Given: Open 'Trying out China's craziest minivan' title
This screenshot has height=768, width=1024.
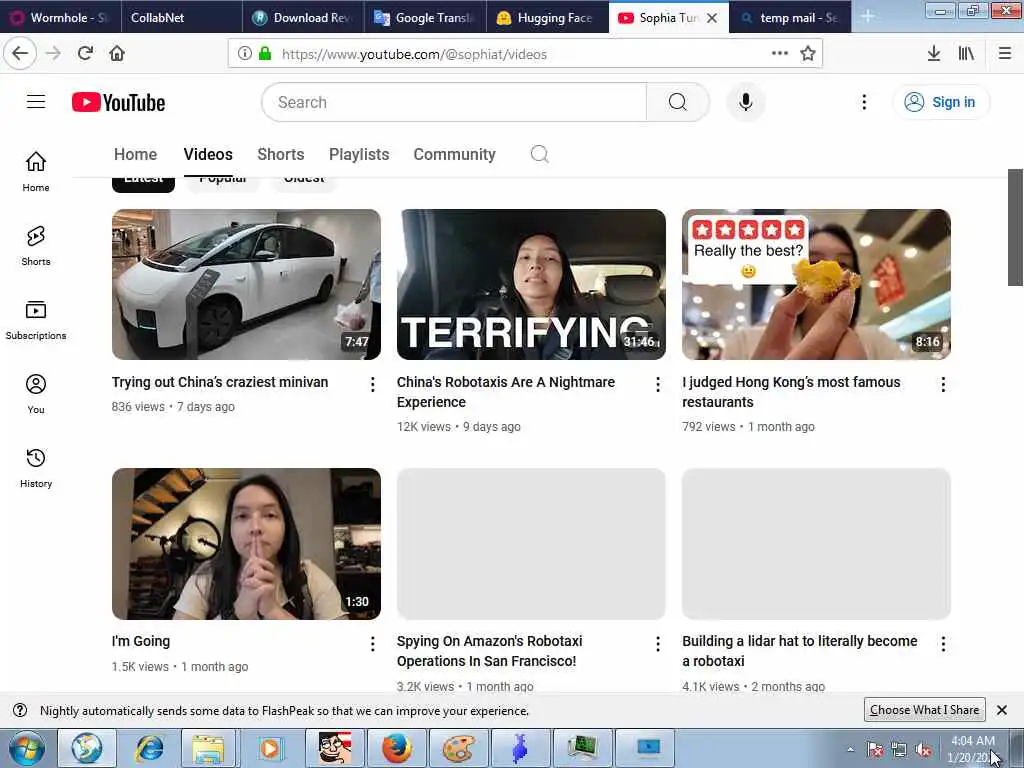Looking at the screenshot, I should pyautogui.click(x=220, y=382).
